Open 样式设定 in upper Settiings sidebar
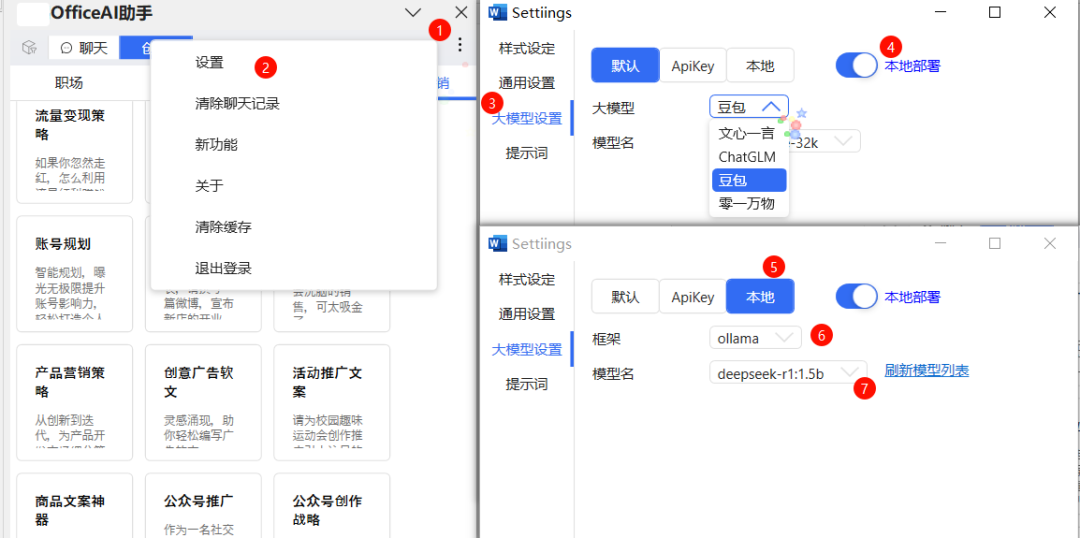The width and height of the screenshot is (1080, 538). pos(527,49)
